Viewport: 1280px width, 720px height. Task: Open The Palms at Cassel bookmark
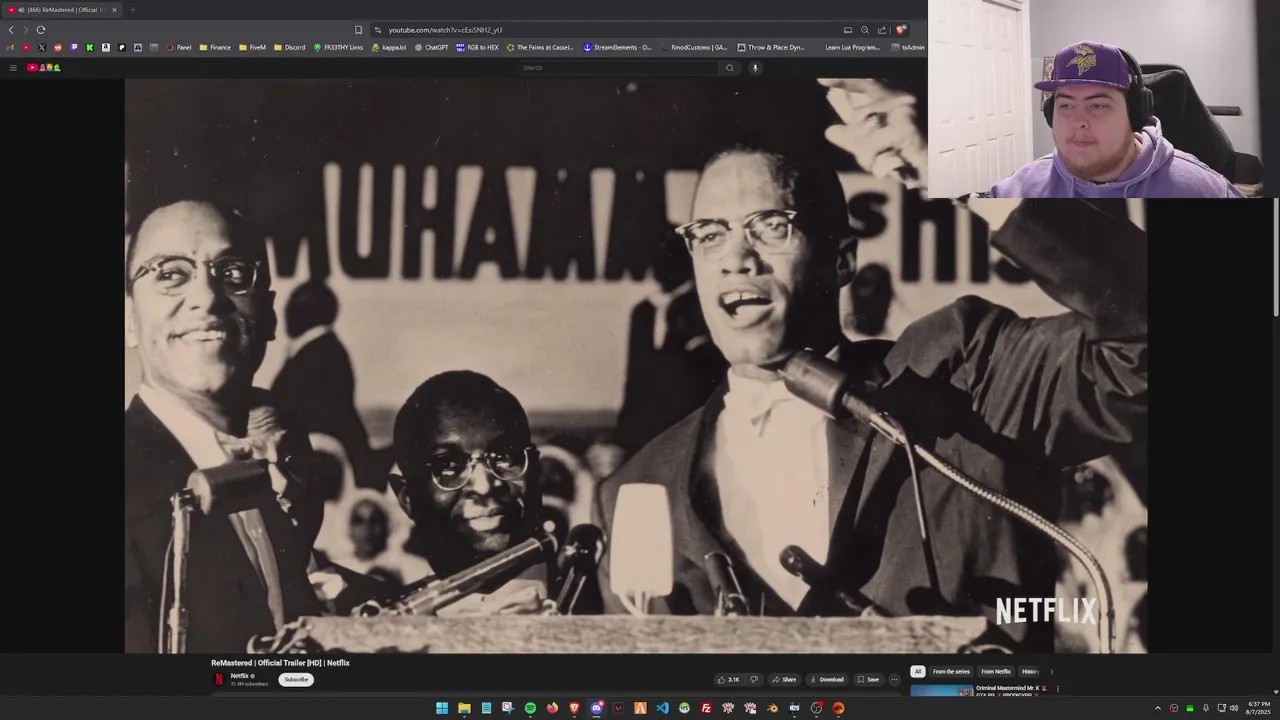coord(540,47)
